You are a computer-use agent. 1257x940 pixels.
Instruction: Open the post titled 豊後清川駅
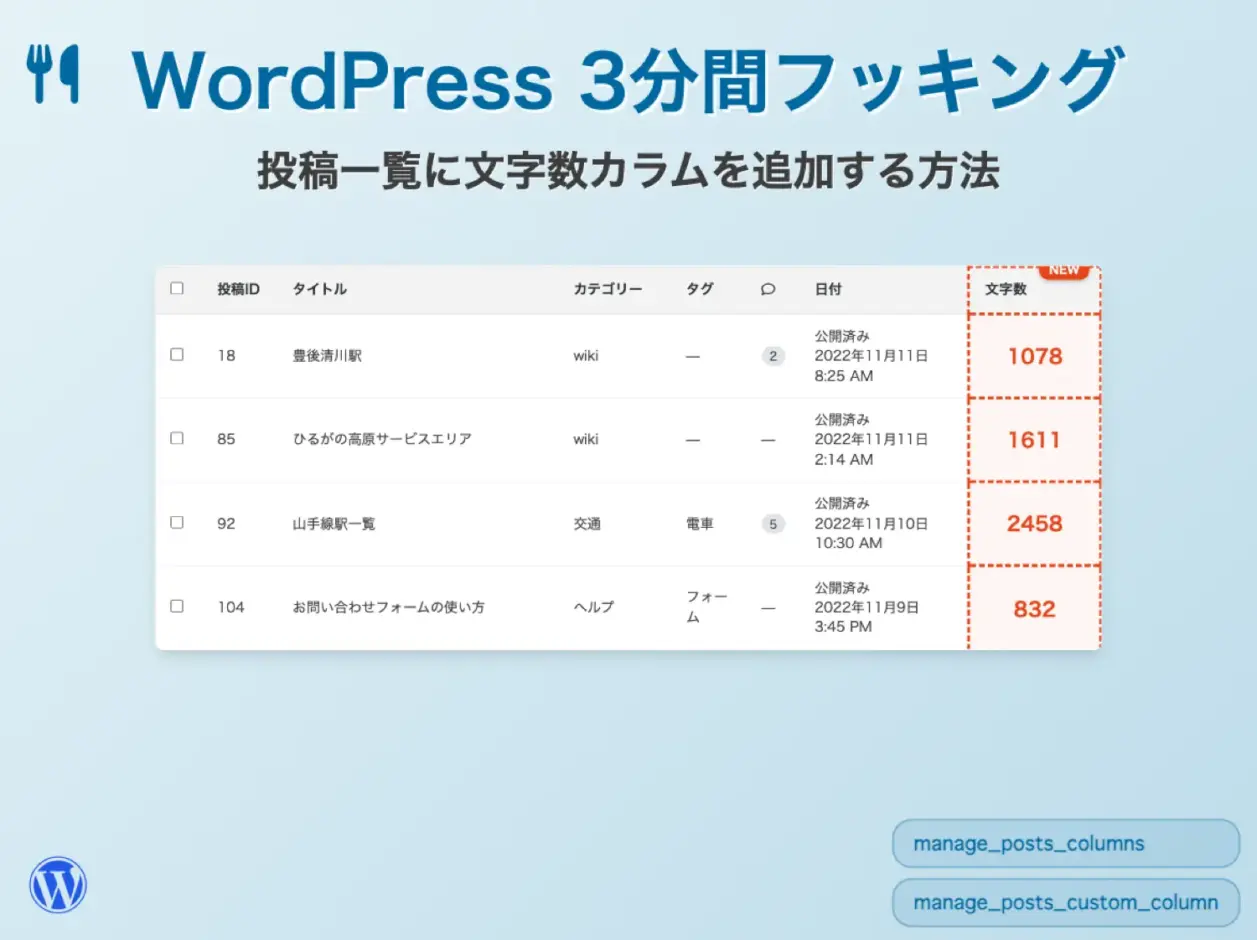pyautogui.click(x=327, y=355)
